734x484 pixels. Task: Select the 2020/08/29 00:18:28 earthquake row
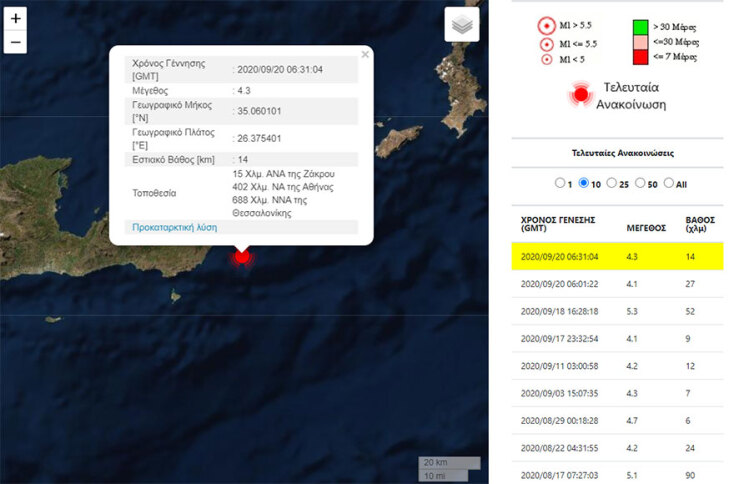point(615,421)
